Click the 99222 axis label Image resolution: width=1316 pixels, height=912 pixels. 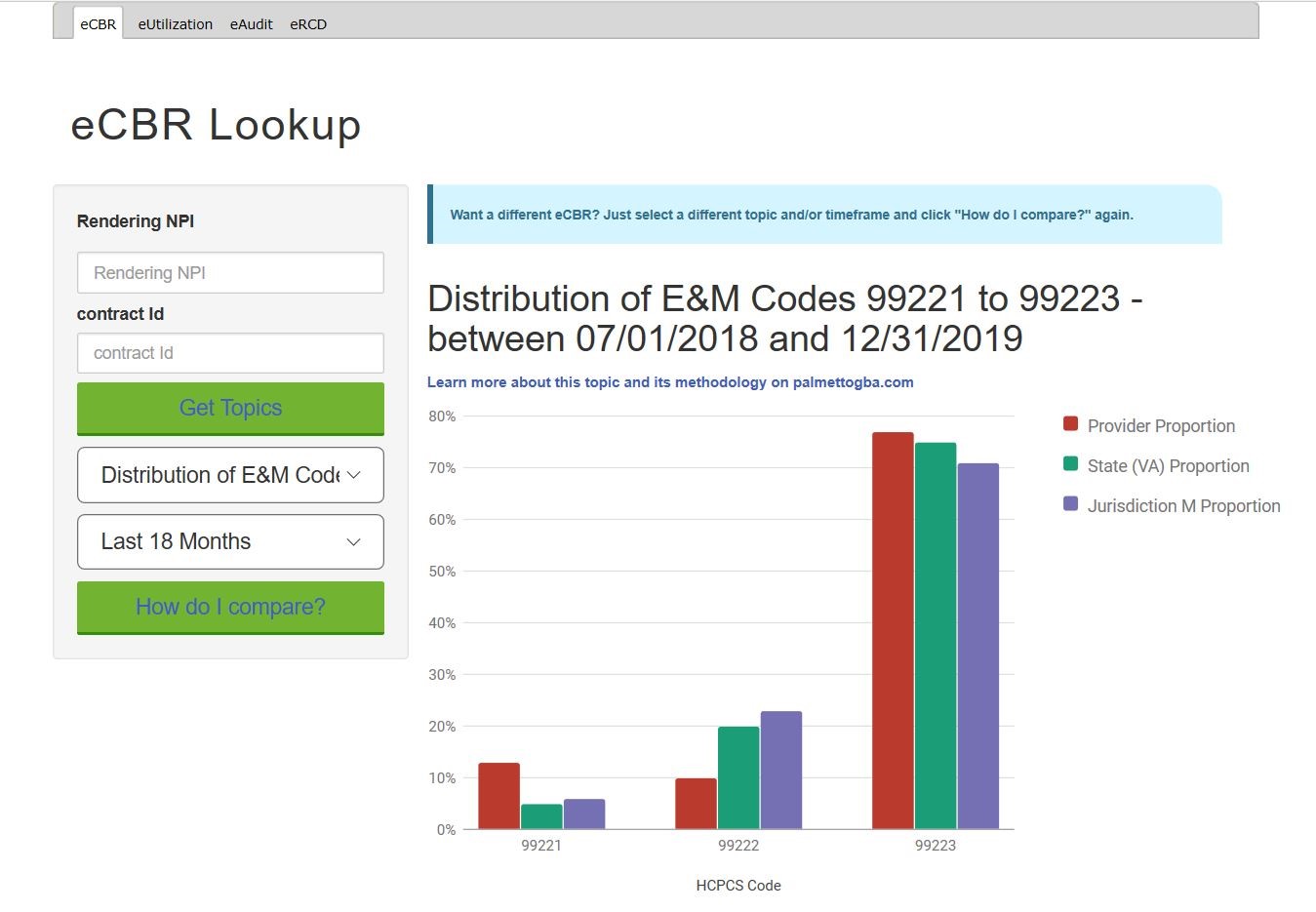pyautogui.click(x=738, y=846)
